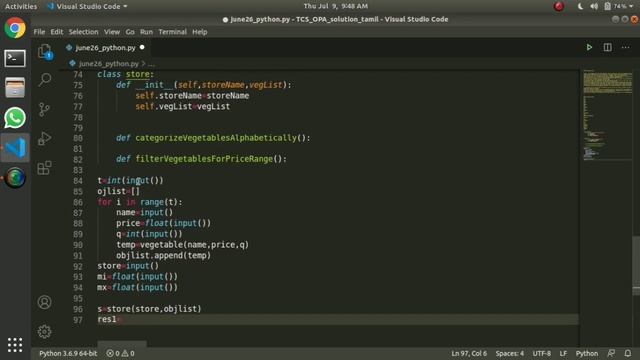Click the battery 74% indicator

pyautogui.click(x=615, y=6)
